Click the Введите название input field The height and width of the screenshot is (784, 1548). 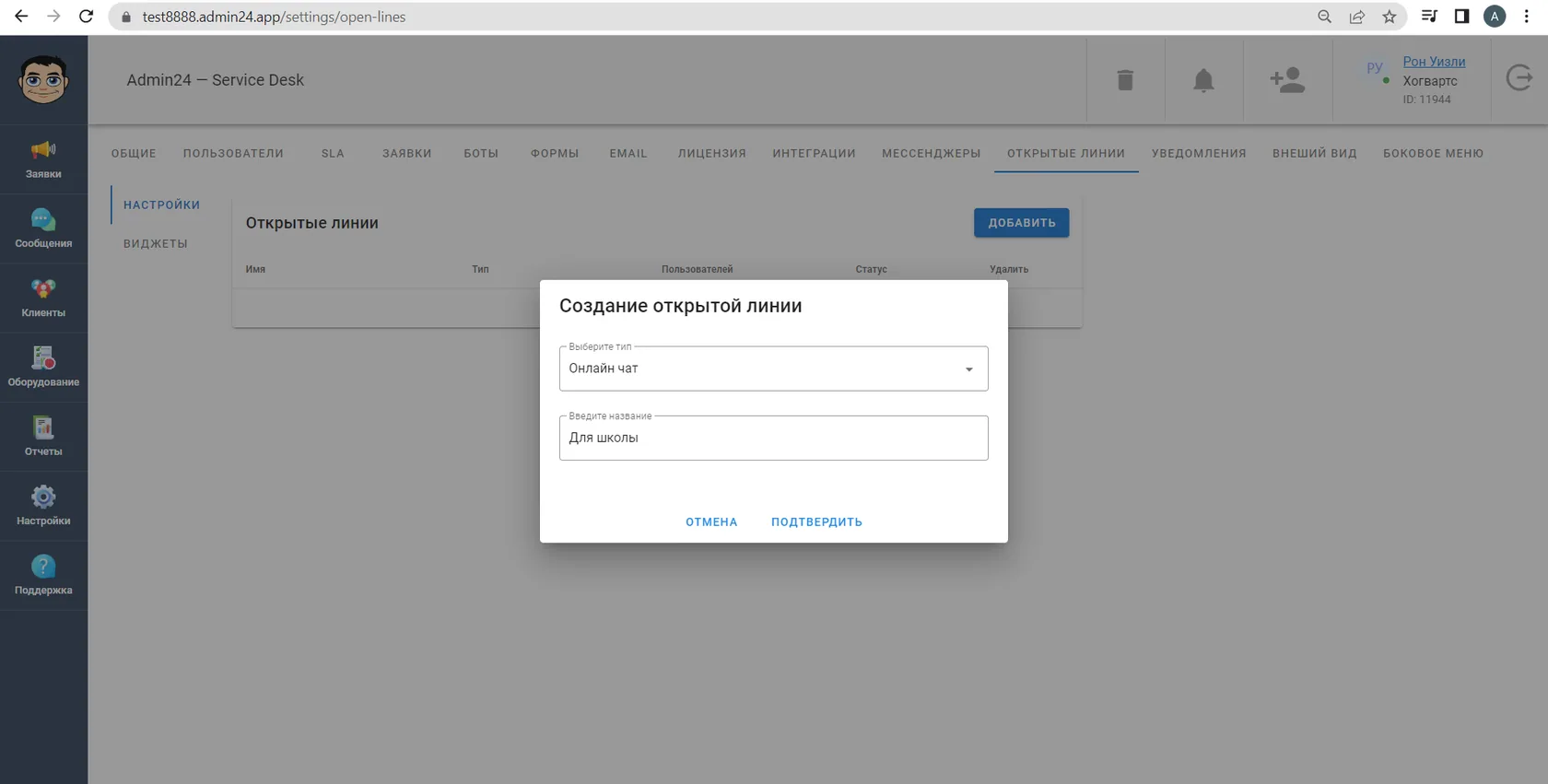[773, 438]
